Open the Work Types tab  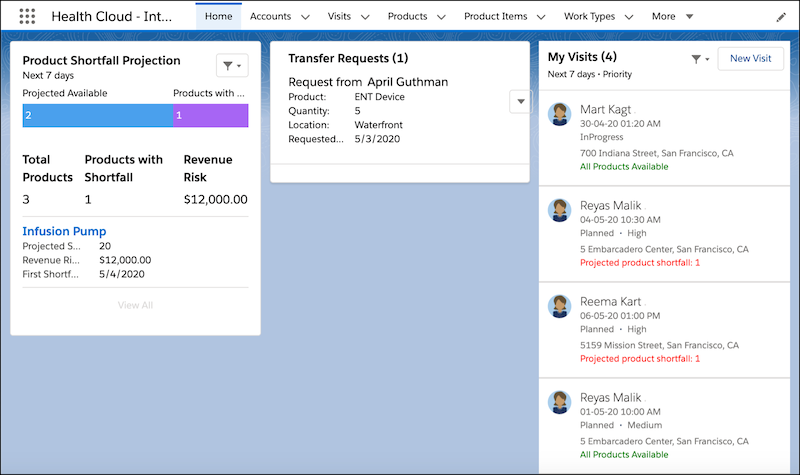(589, 16)
